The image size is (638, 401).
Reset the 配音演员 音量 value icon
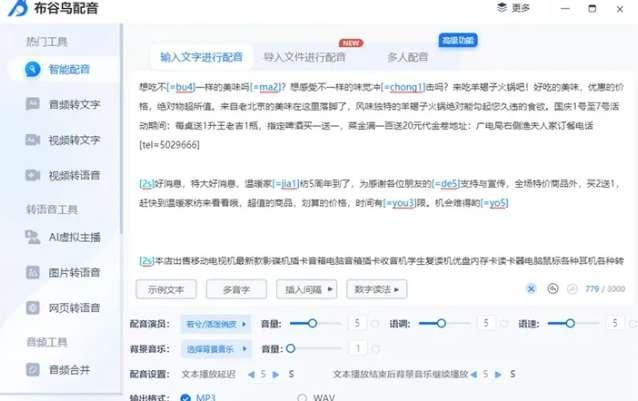[375, 324]
